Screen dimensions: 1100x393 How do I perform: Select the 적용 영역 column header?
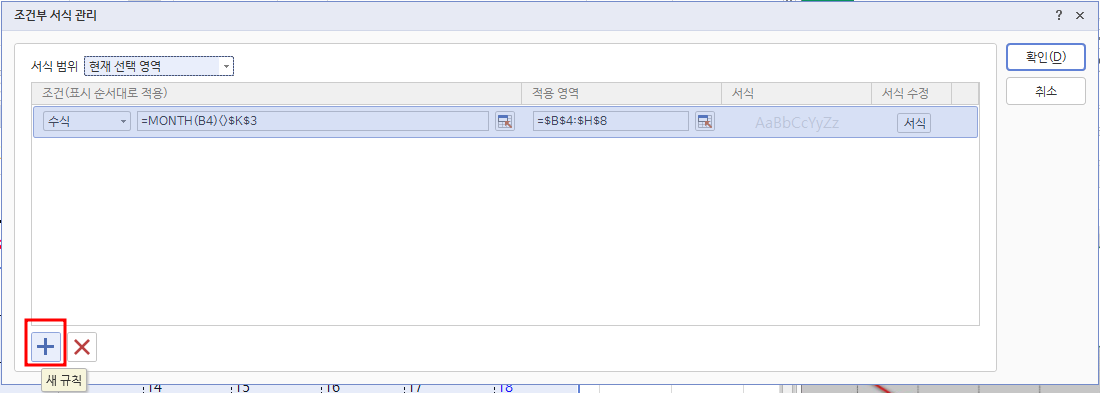coord(622,93)
